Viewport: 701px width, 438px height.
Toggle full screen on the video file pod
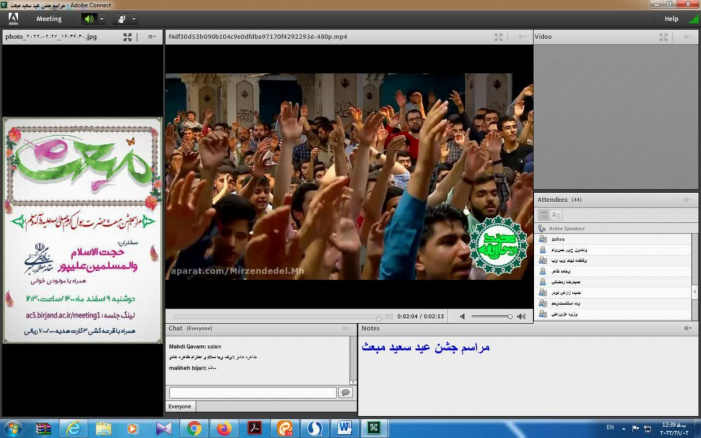pos(498,37)
